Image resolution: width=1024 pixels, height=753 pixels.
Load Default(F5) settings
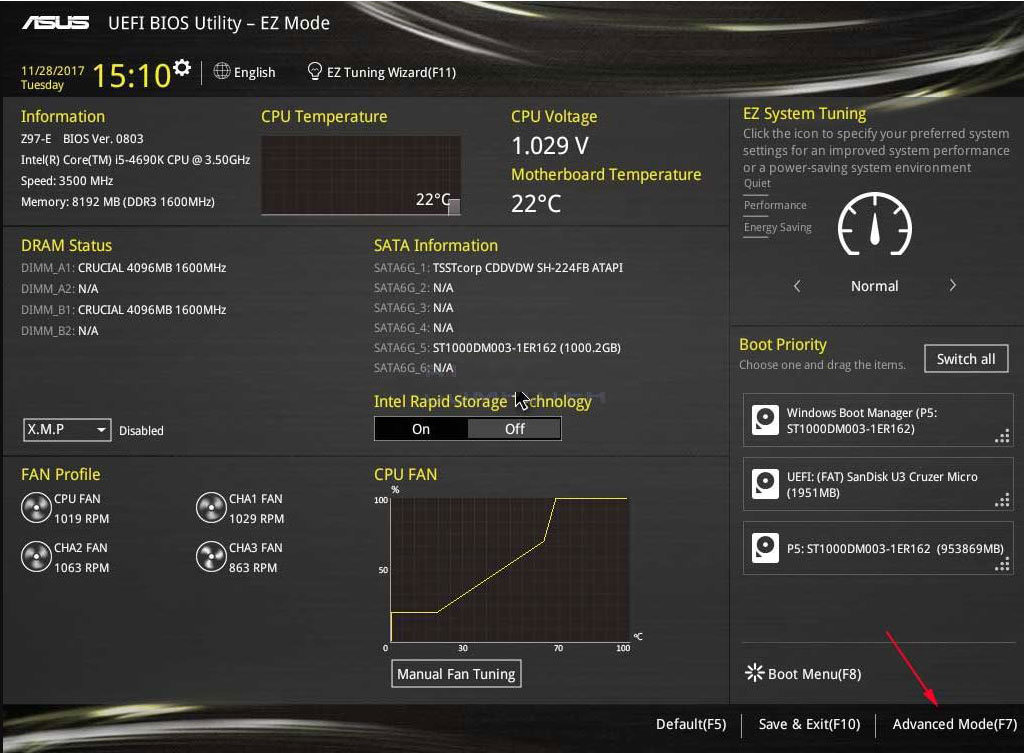point(691,724)
